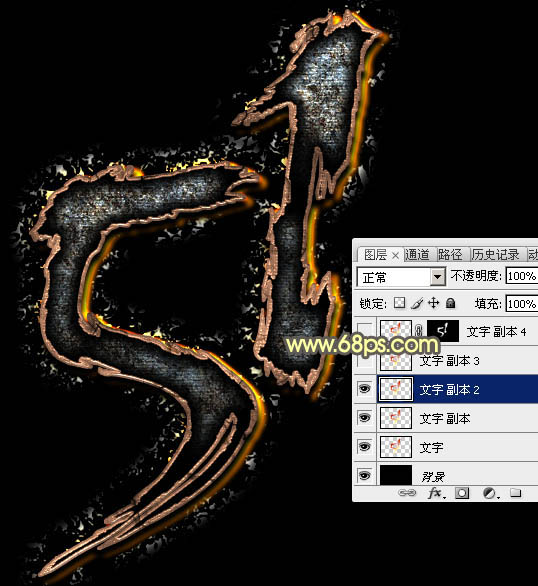This screenshot has height=586, width=538.
Task: Select the 文字 副本 4 layer mask thumbnail
Action: 443,331
